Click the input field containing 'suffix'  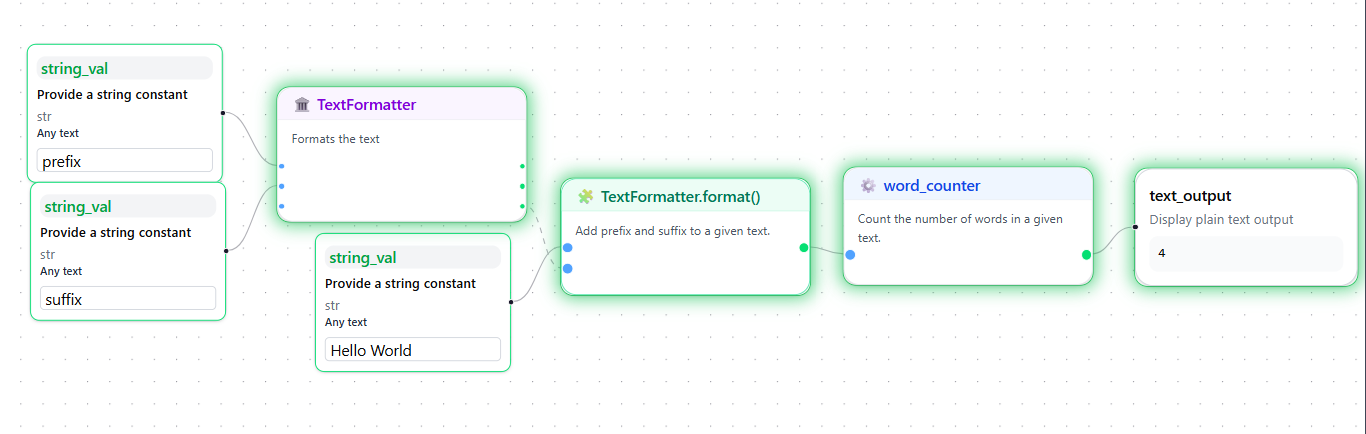128,298
